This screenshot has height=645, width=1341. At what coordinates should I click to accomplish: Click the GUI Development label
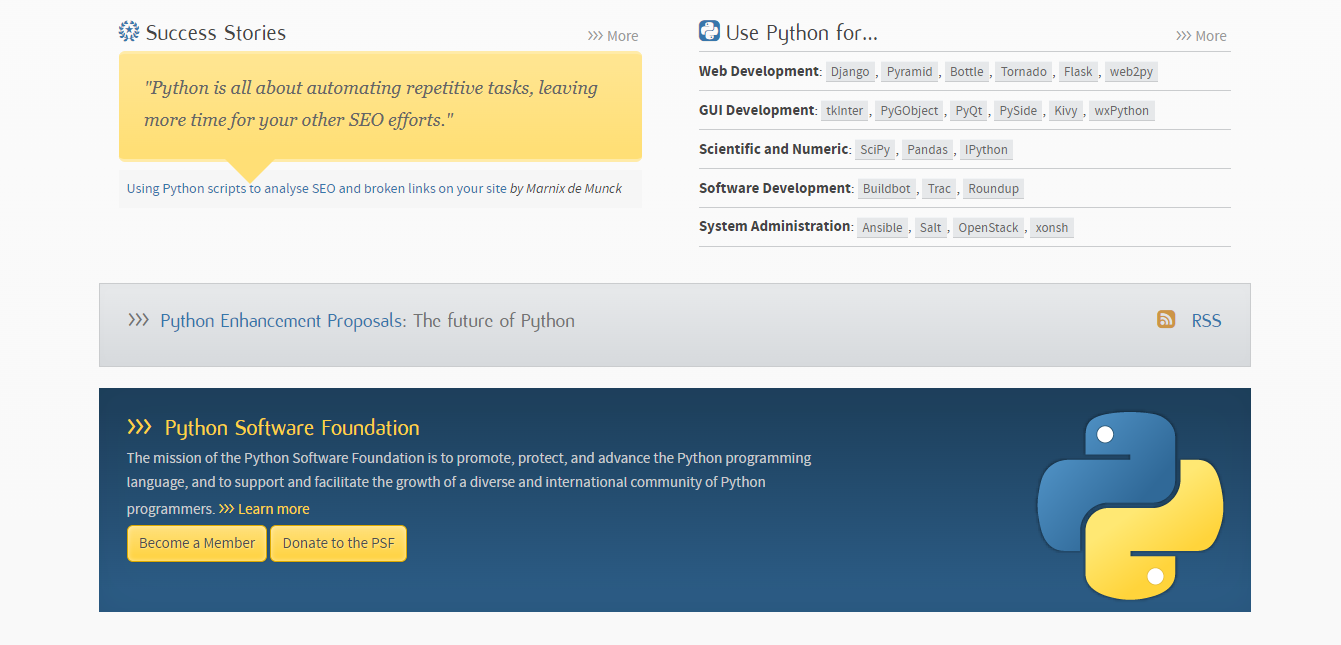pyautogui.click(x=757, y=110)
